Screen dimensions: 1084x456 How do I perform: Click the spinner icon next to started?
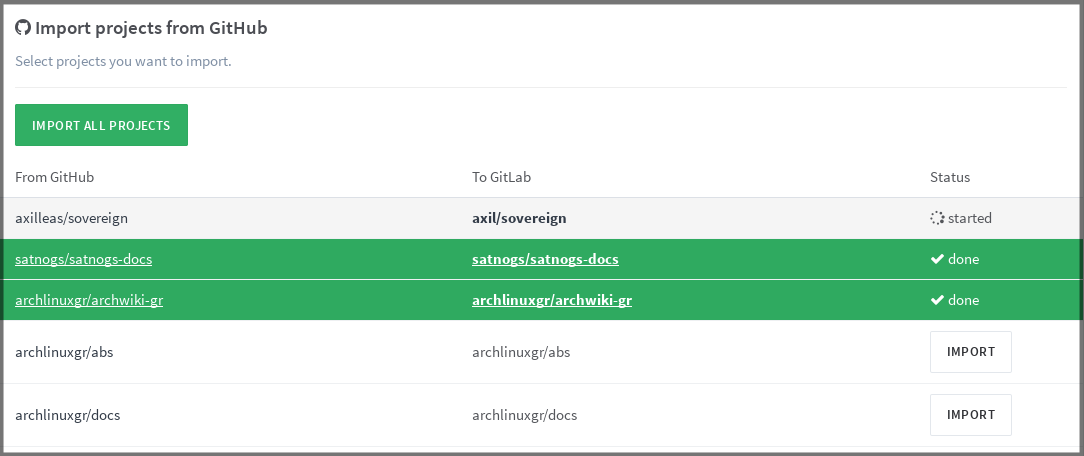coord(937,218)
